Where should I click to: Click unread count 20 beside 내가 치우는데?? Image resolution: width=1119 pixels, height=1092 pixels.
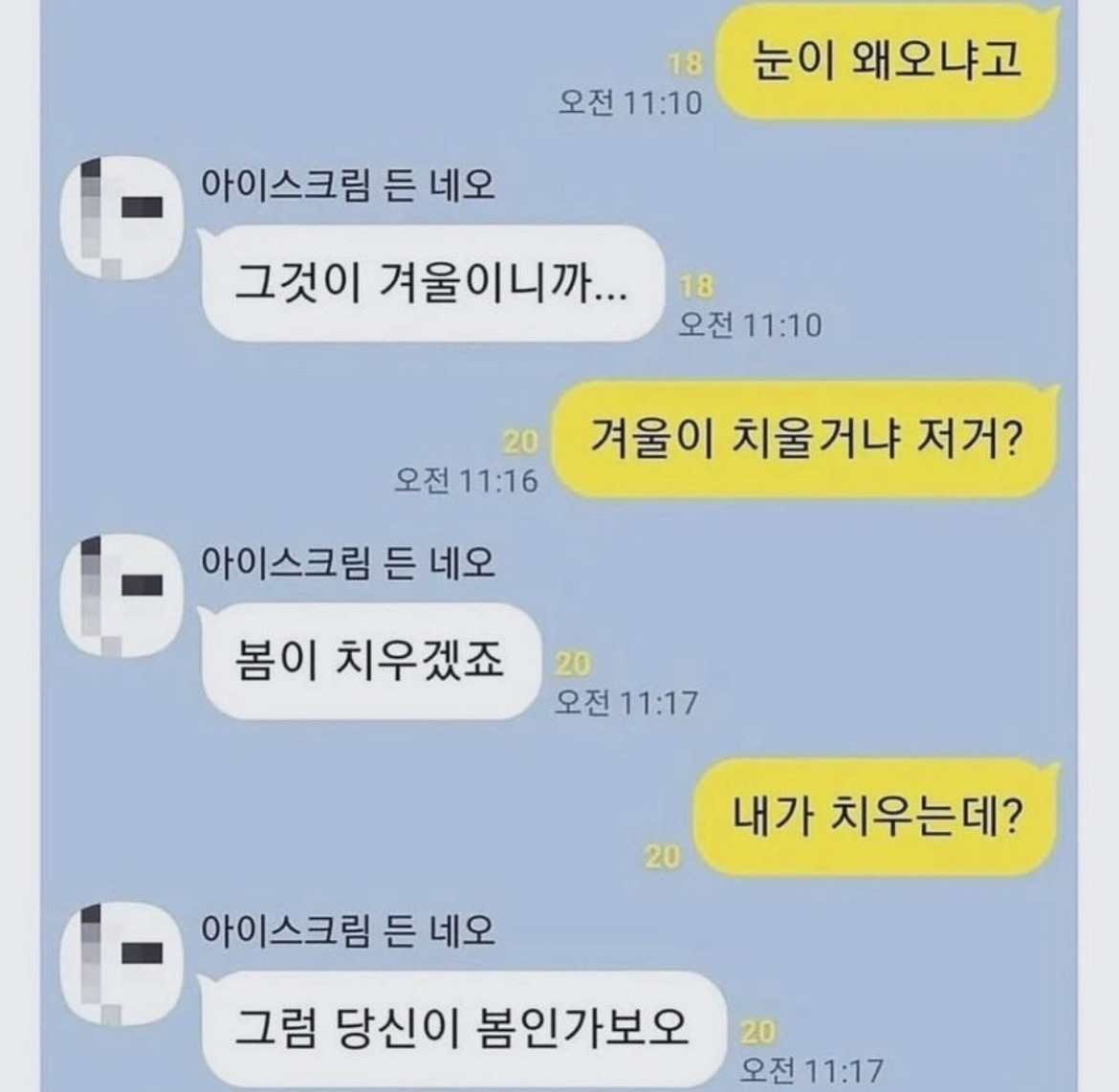[663, 857]
